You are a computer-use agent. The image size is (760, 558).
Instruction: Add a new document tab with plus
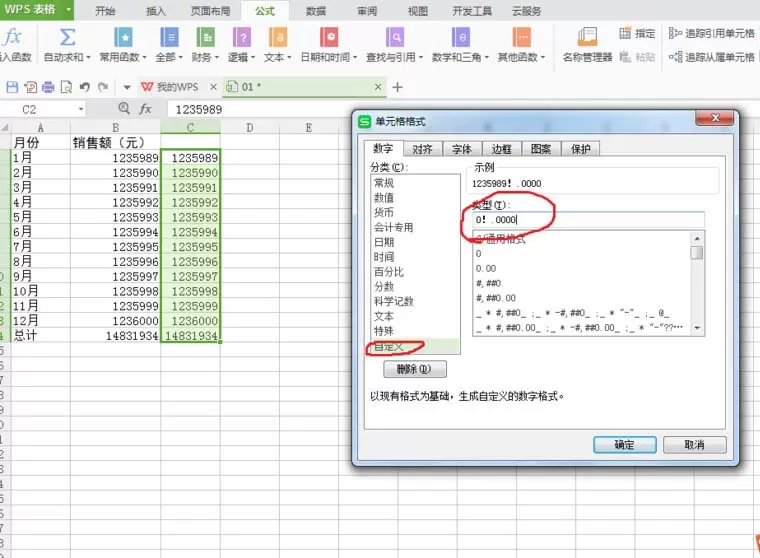397,87
